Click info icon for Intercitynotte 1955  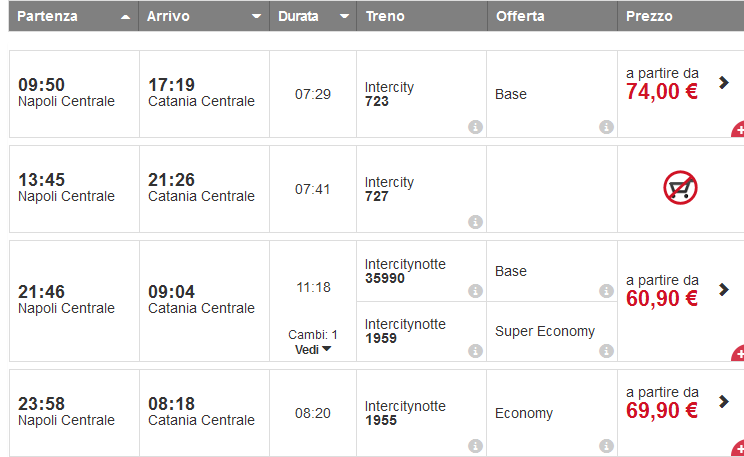pos(475,446)
